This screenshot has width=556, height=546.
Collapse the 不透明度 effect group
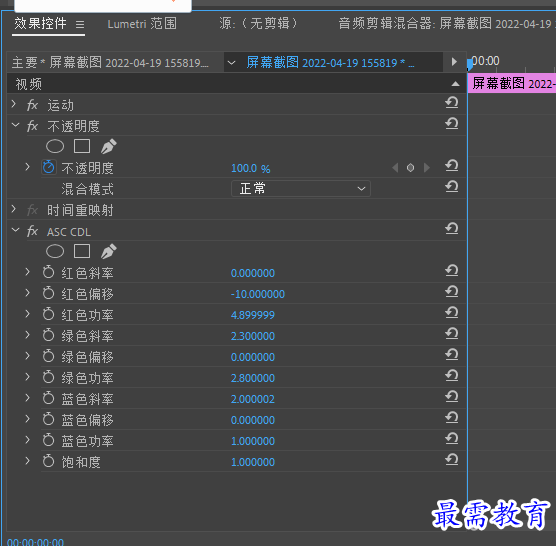[x=15, y=125]
